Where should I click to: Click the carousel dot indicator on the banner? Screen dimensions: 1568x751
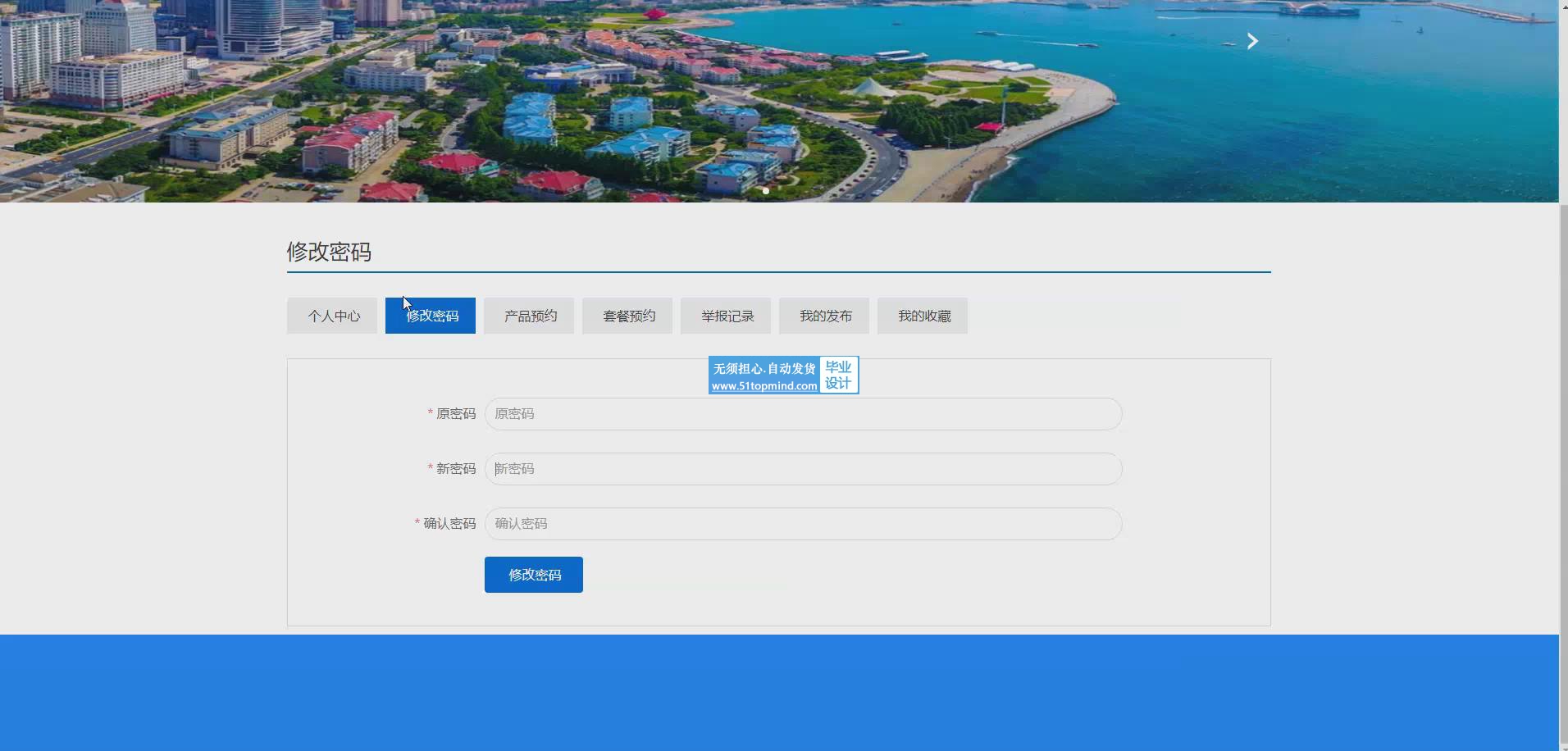pyautogui.click(x=765, y=191)
